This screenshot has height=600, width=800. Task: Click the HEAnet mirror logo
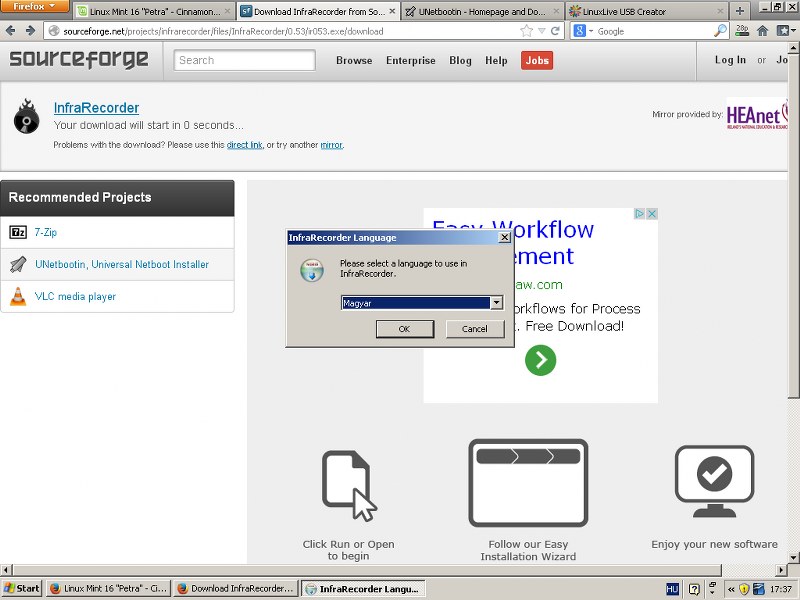click(757, 114)
